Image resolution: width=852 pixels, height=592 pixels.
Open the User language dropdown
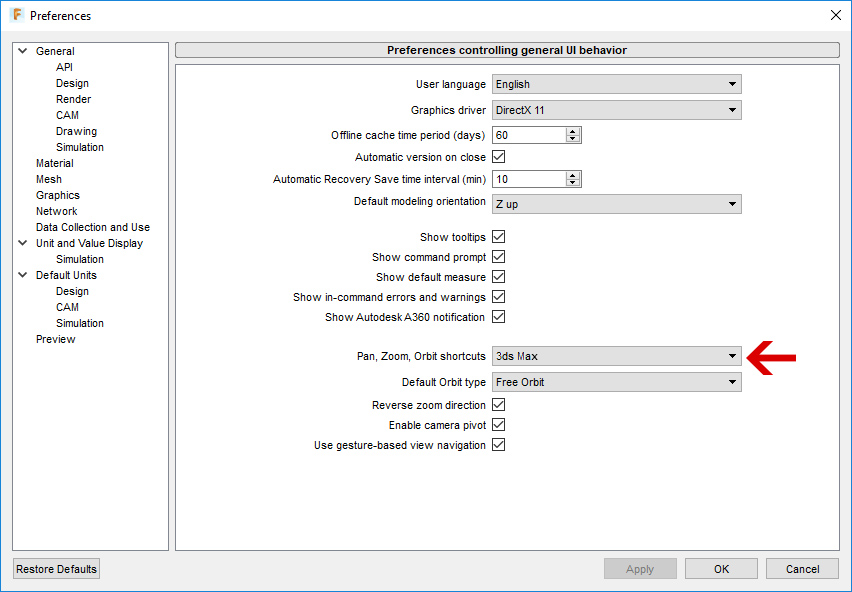coord(617,84)
